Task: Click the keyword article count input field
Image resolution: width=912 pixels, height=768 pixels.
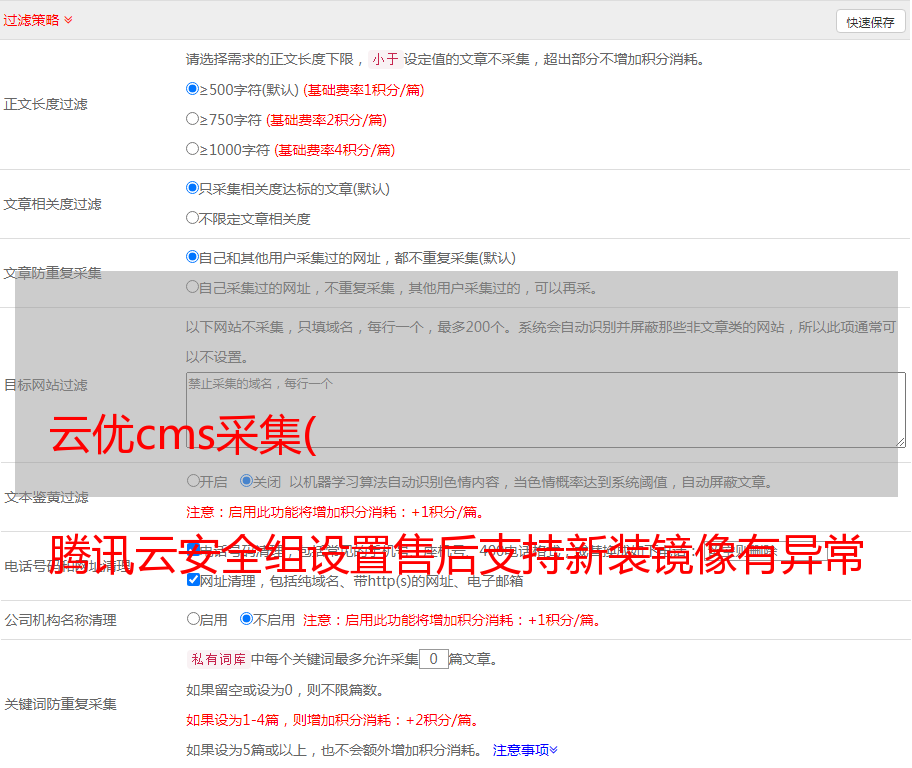Action: (x=434, y=659)
